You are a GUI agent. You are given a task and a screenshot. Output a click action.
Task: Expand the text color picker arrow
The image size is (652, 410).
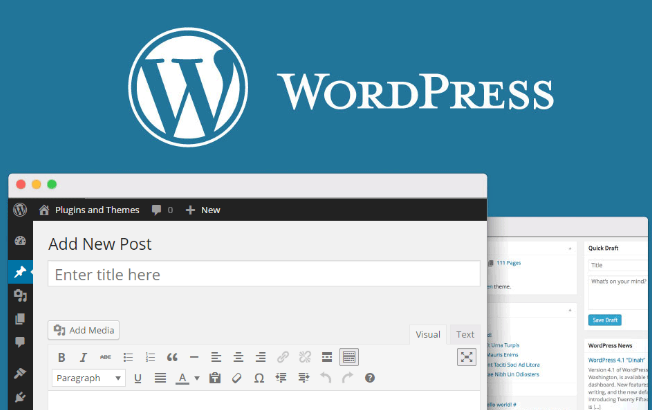pyautogui.click(x=197, y=378)
